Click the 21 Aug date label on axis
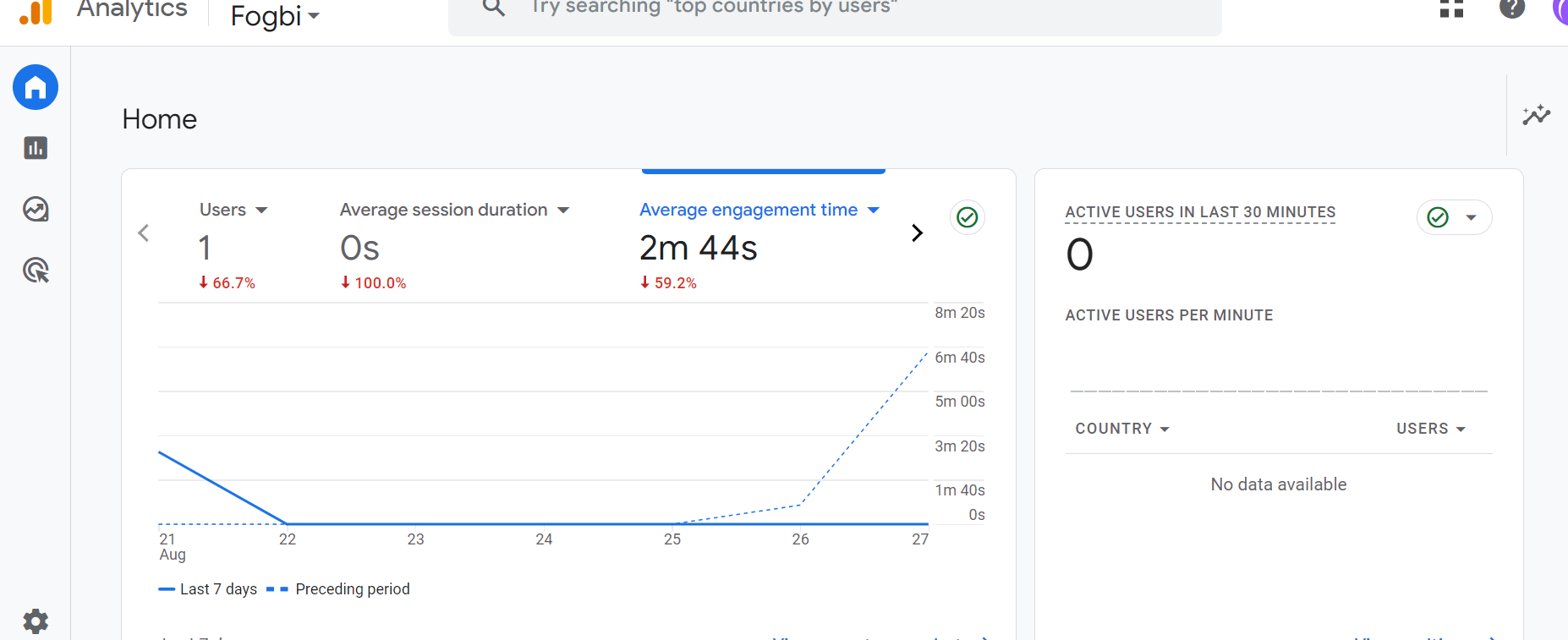 click(x=173, y=547)
